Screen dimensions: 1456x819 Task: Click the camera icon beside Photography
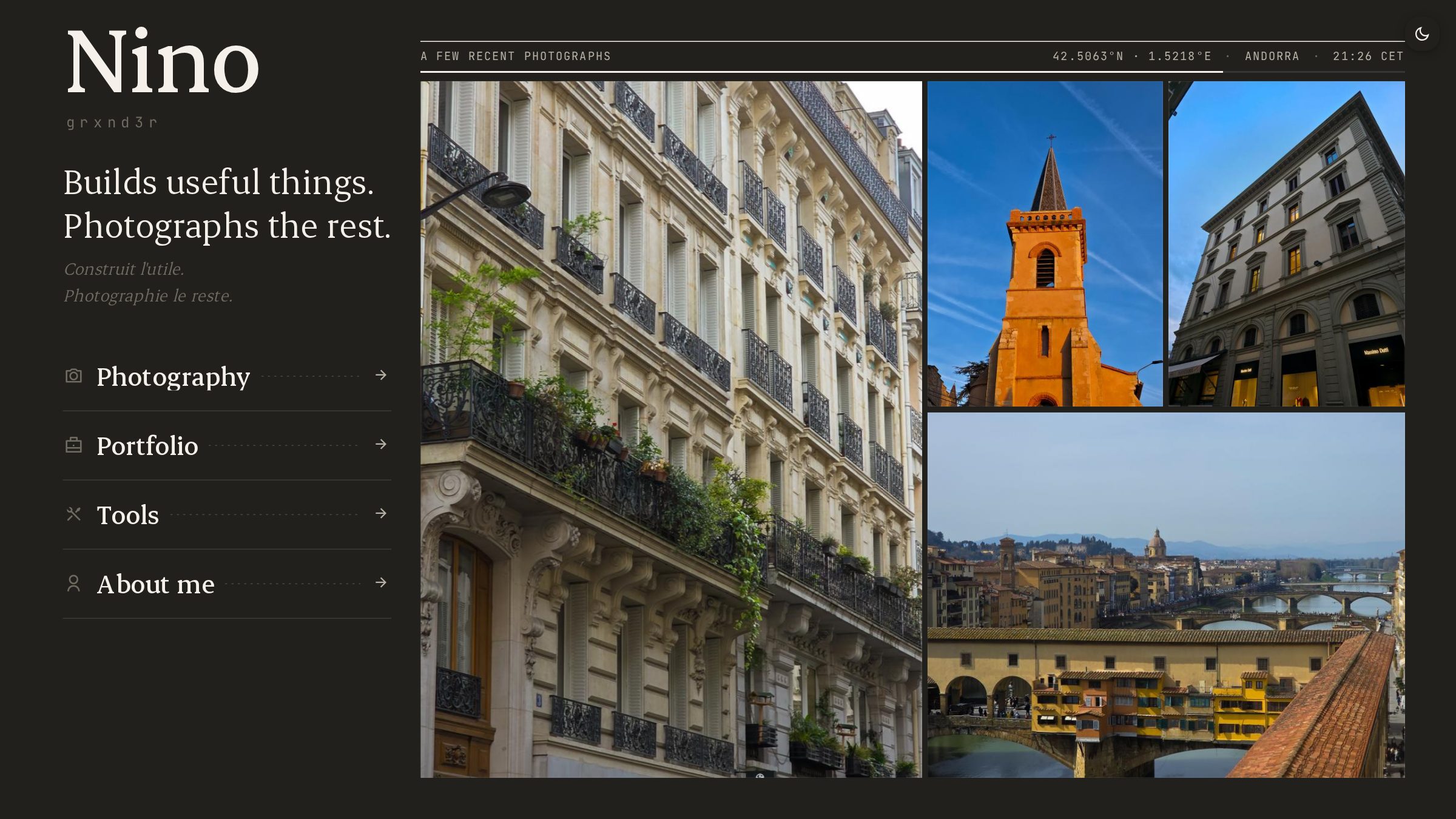[x=73, y=376]
